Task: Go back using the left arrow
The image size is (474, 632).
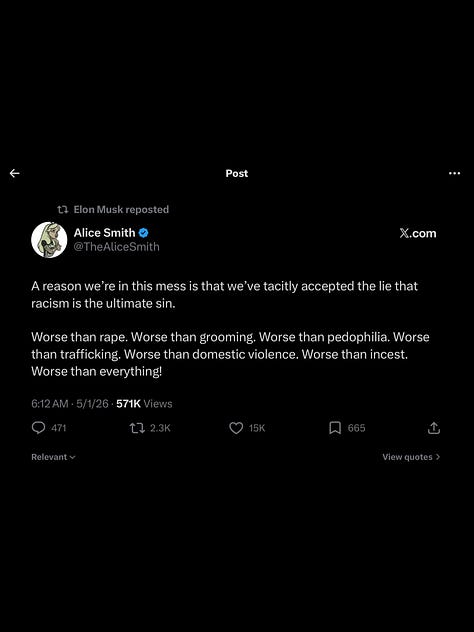Action: (15, 173)
